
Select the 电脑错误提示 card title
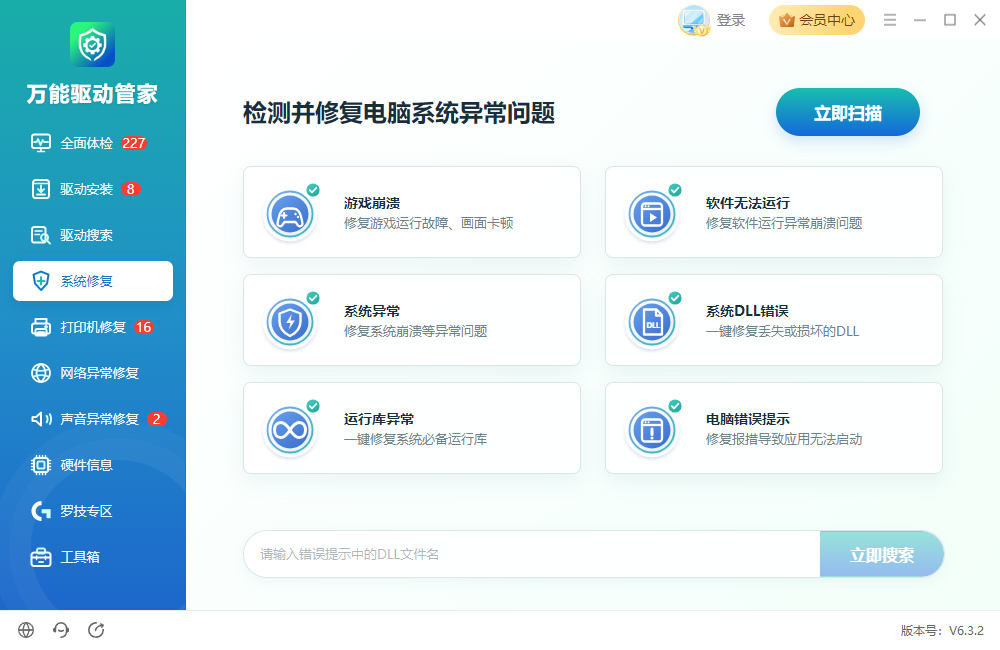tap(747, 419)
